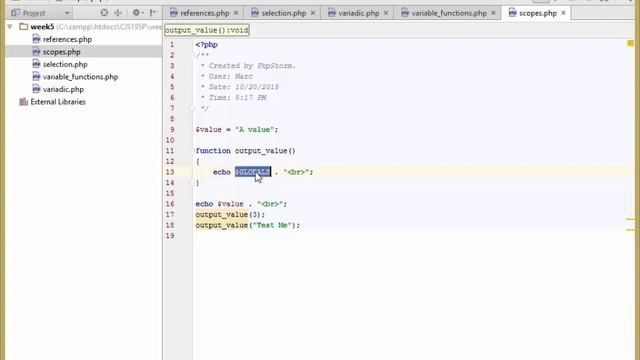Click the PHP file icon beside selection.php in tree
The width and height of the screenshot is (640, 360).
point(36,64)
